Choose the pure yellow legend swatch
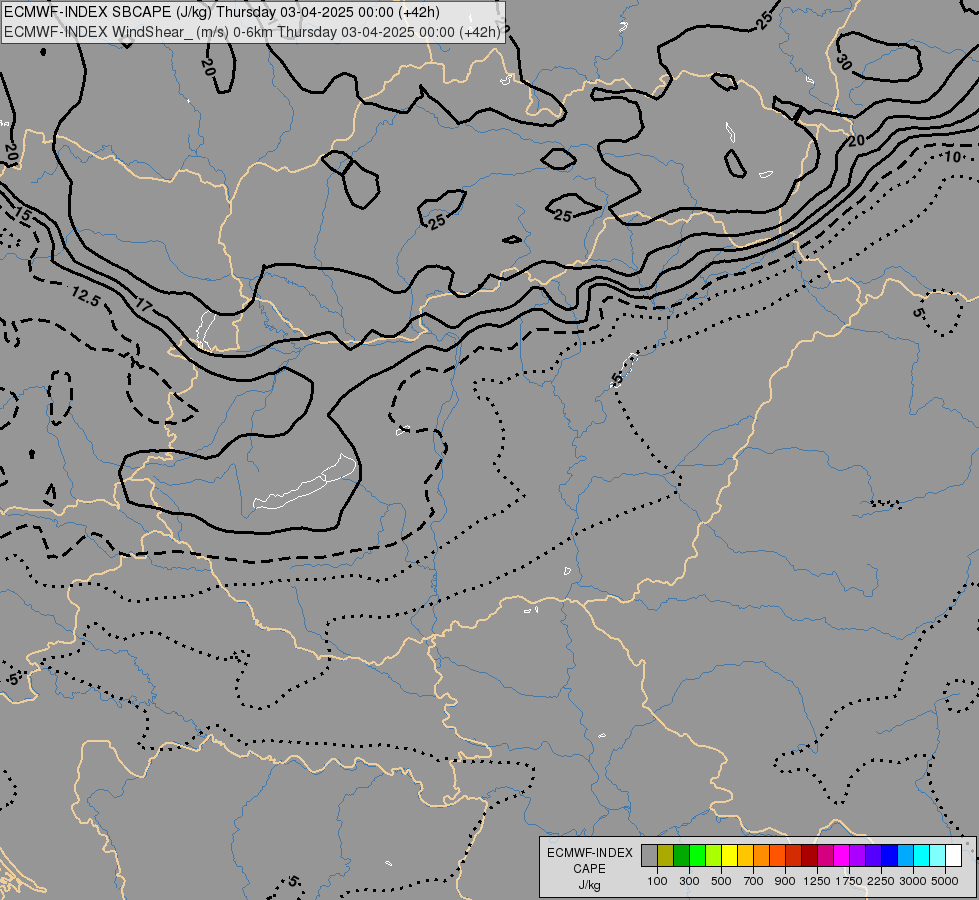This screenshot has width=979, height=900. pyautogui.click(x=730, y=856)
